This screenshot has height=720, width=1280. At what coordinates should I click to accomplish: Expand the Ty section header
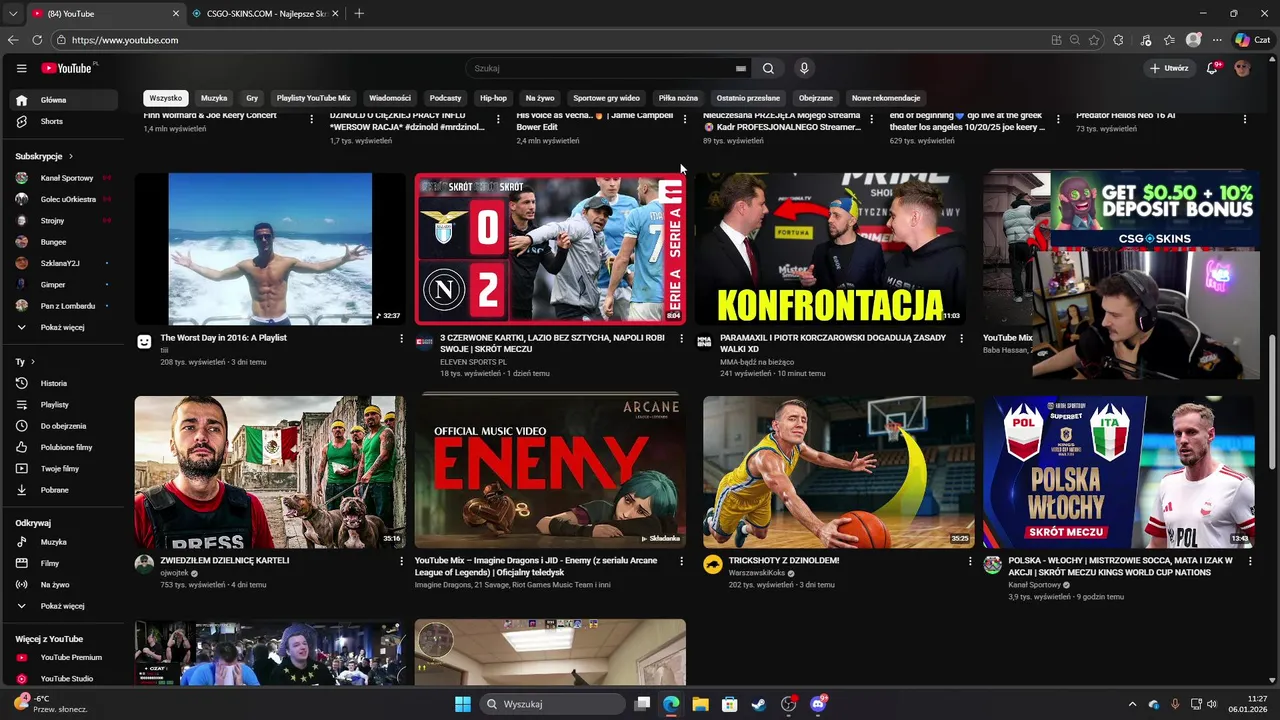click(25, 361)
